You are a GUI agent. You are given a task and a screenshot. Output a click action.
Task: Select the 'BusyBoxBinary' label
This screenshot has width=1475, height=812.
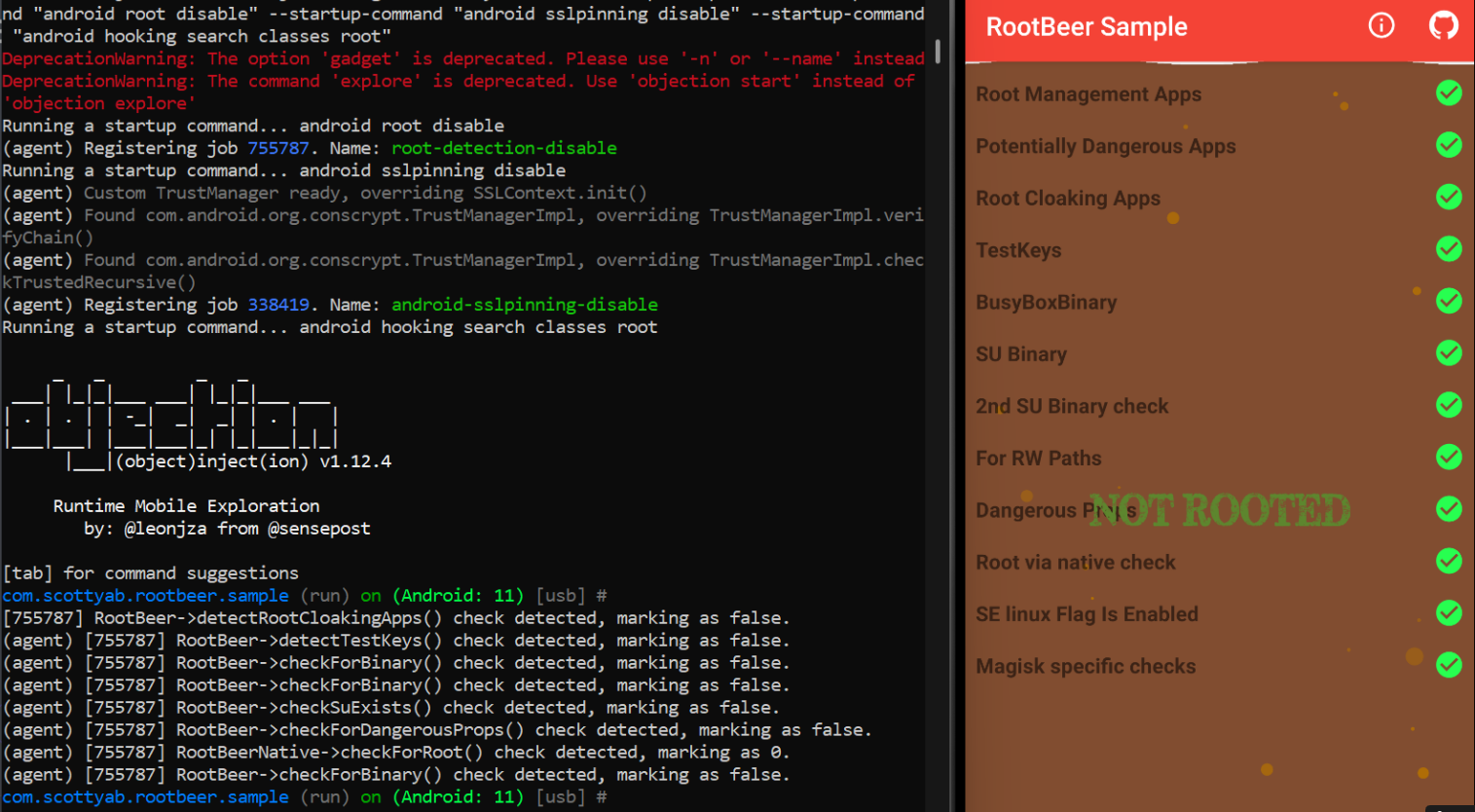(x=1047, y=303)
